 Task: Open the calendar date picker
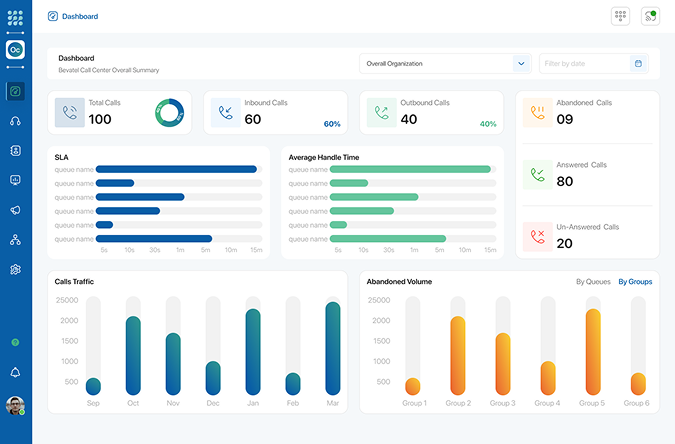pos(638,63)
